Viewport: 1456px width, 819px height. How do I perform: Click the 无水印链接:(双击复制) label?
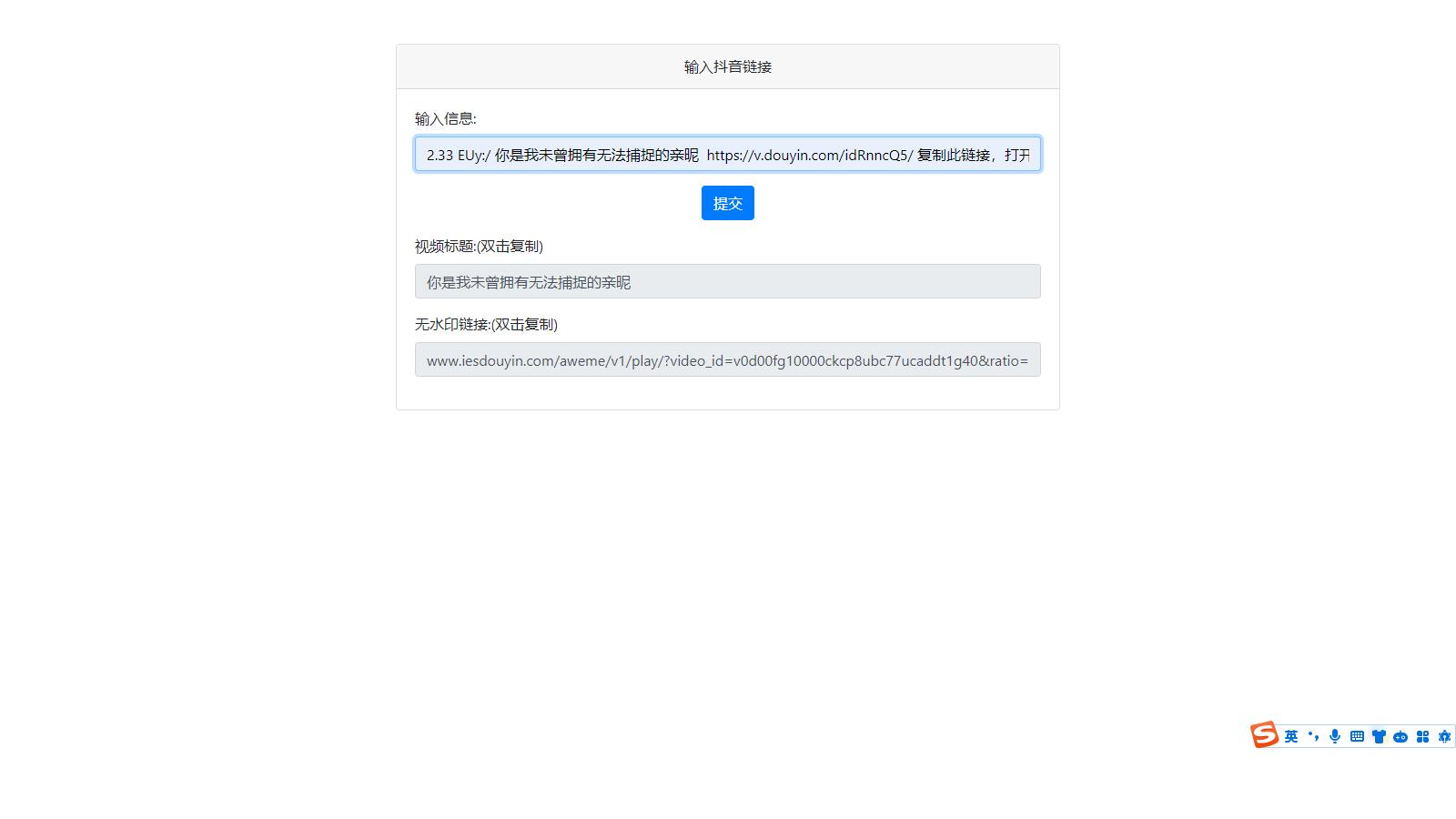(x=486, y=325)
